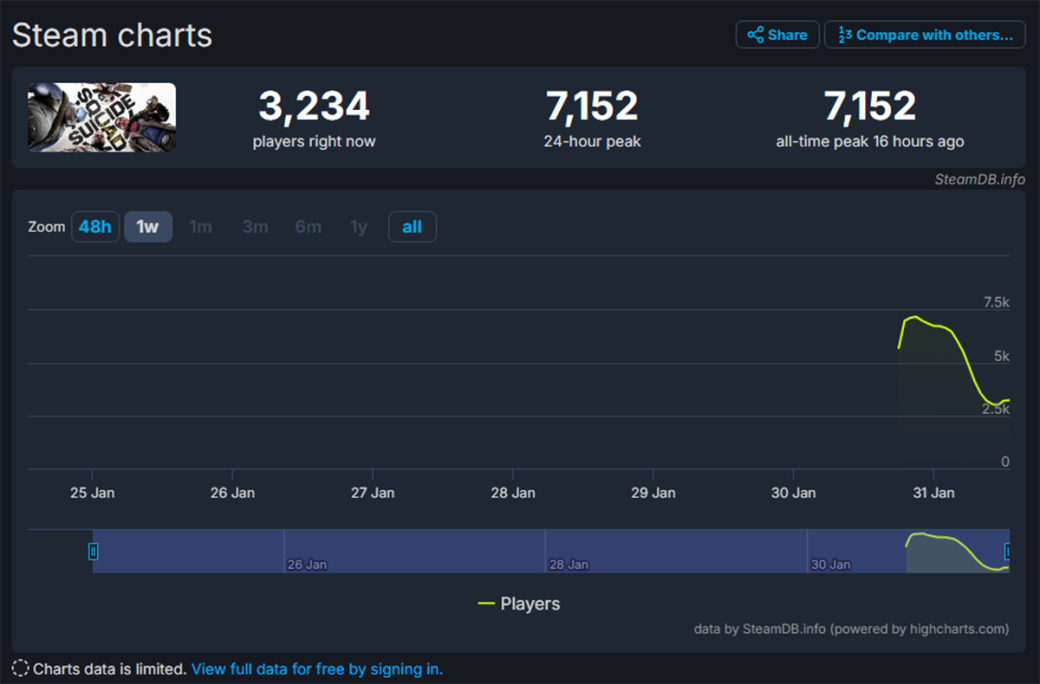The height and width of the screenshot is (684, 1040).
Task: Click the Steam charts heading
Action: click(x=112, y=35)
